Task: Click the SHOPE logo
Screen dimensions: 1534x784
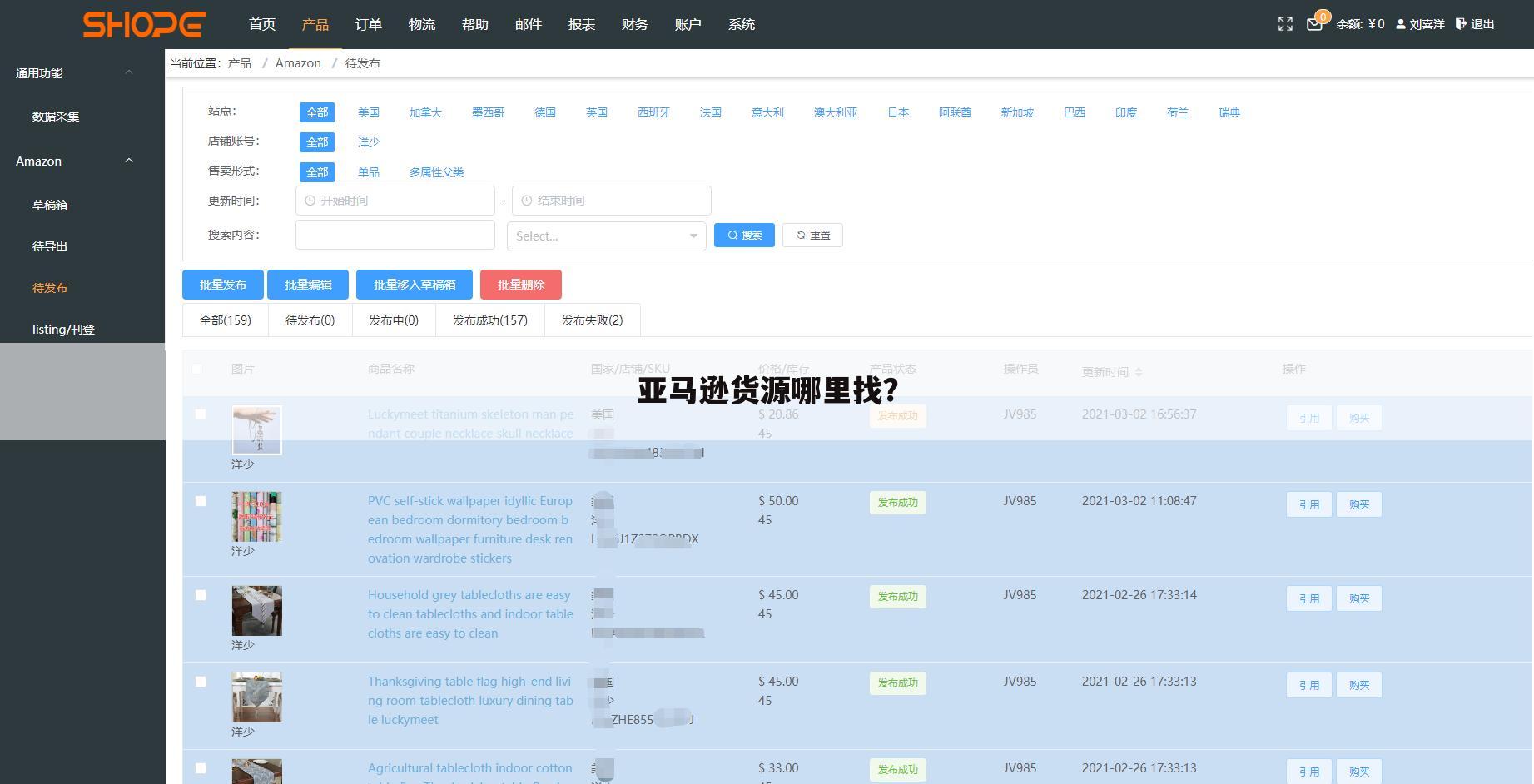Action: pyautogui.click(x=144, y=24)
